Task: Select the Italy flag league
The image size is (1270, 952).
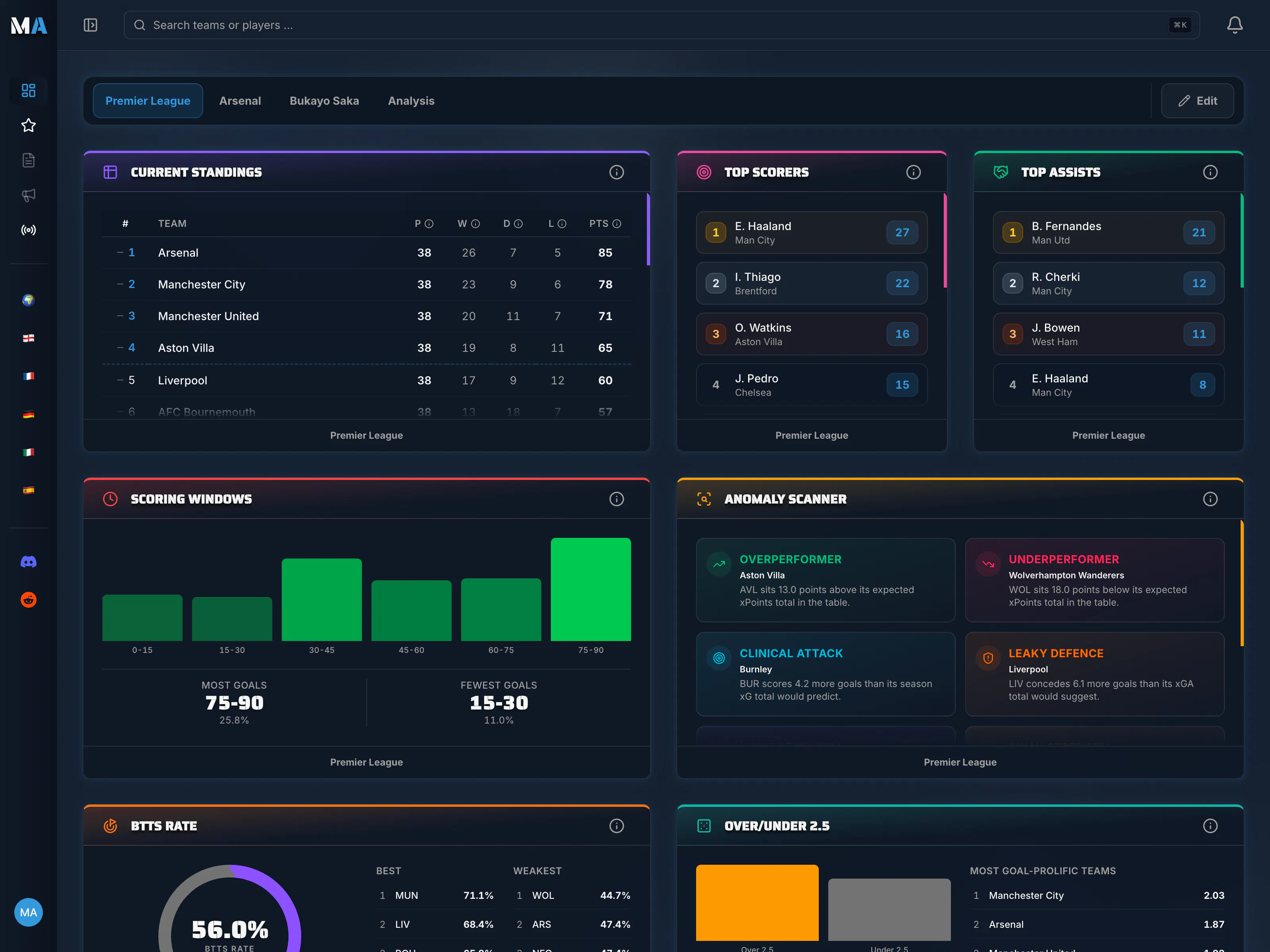Action: point(28,452)
